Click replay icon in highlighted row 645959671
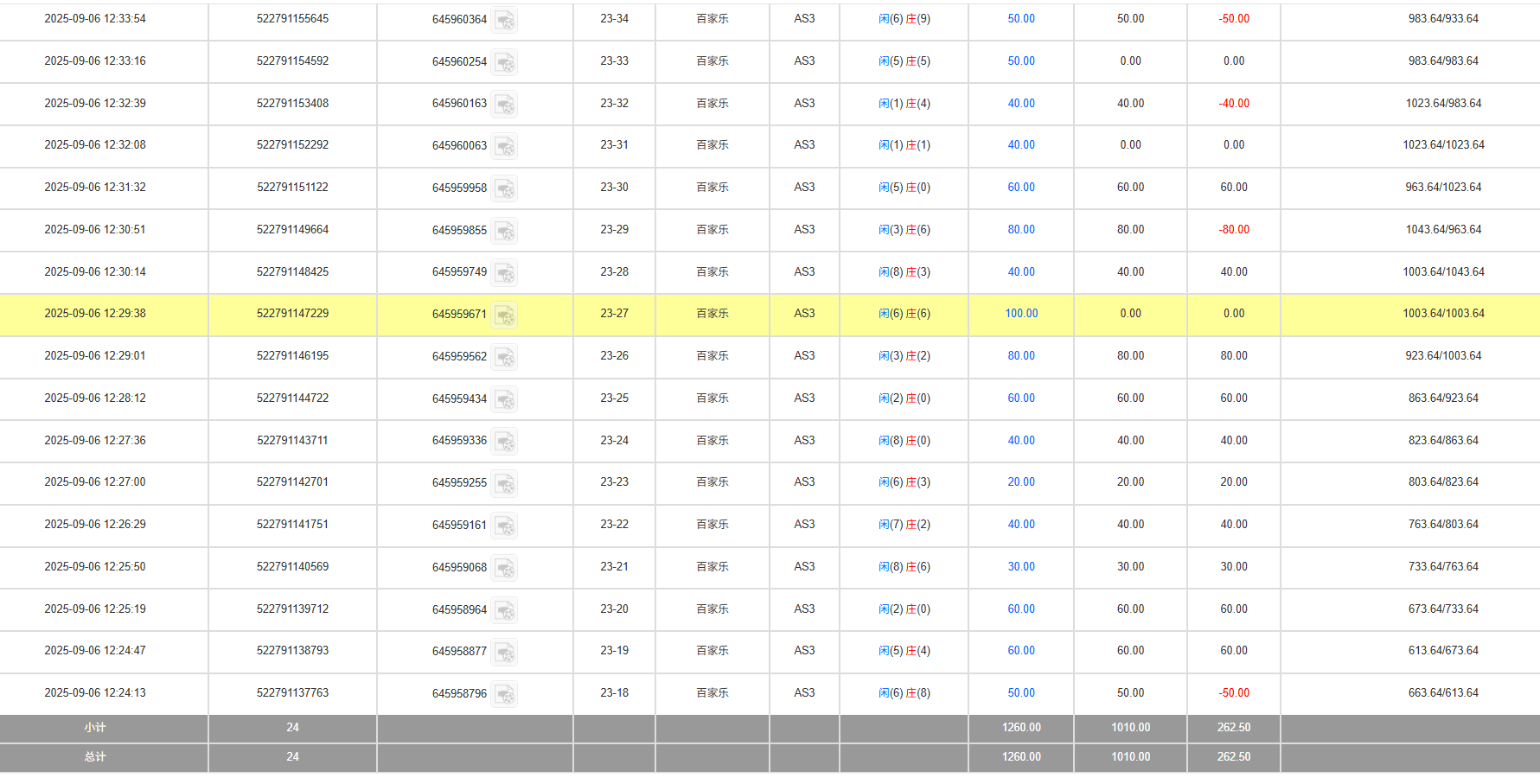The image size is (1540, 784). 504,316
